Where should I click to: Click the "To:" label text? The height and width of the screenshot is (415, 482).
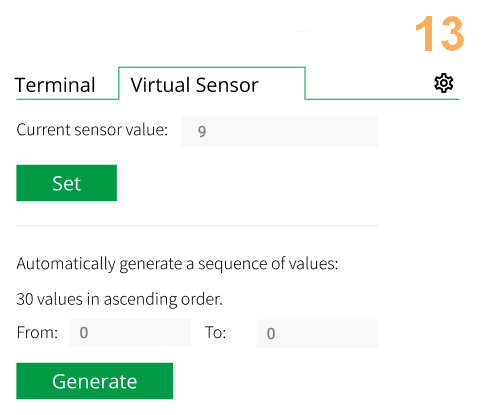pos(216,333)
